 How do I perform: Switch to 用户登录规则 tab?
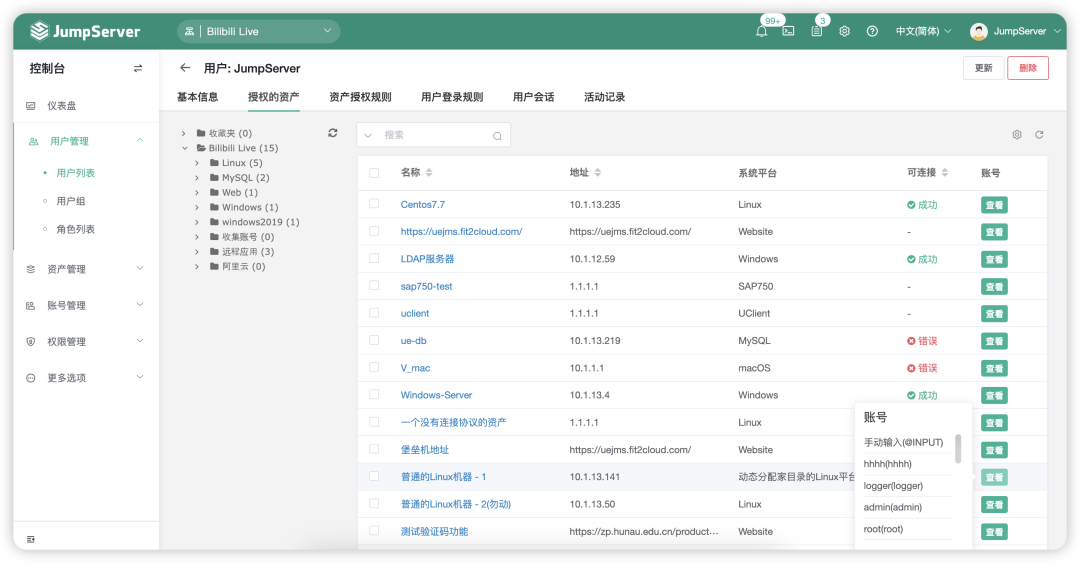tap(452, 97)
